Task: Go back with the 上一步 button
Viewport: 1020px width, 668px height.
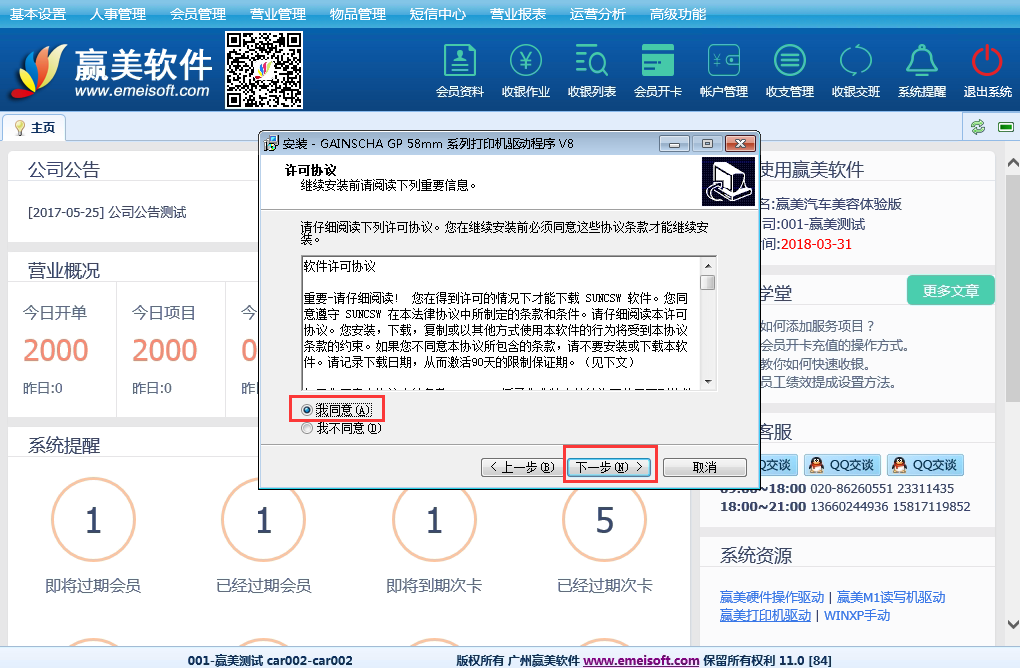Action: click(x=522, y=467)
